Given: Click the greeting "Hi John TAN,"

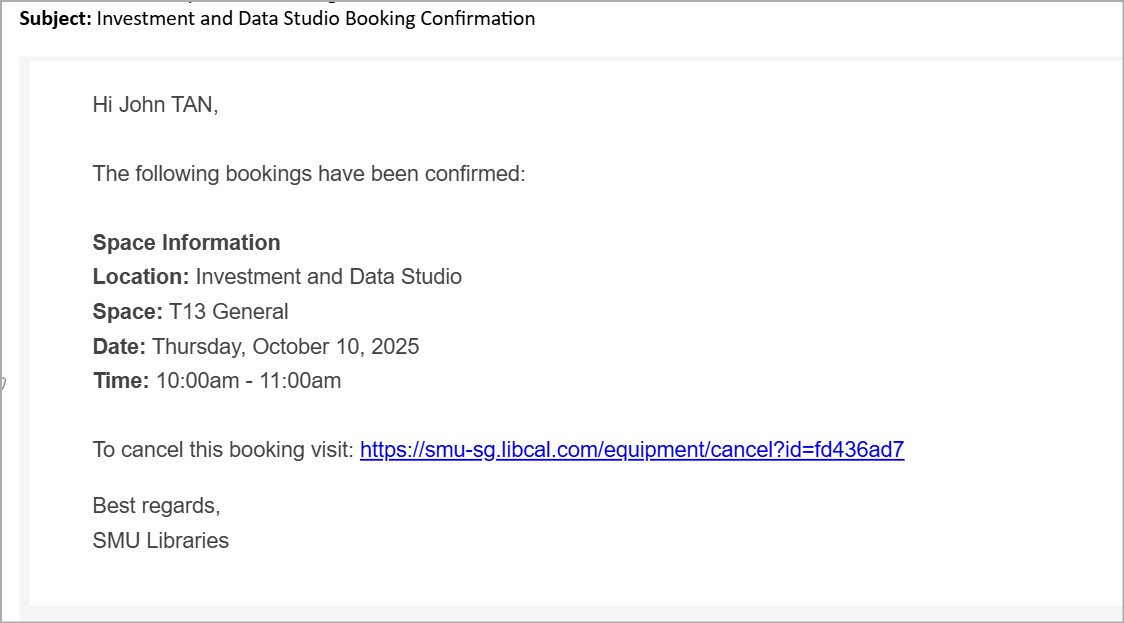Looking at the screenshot, I should 155,105.
